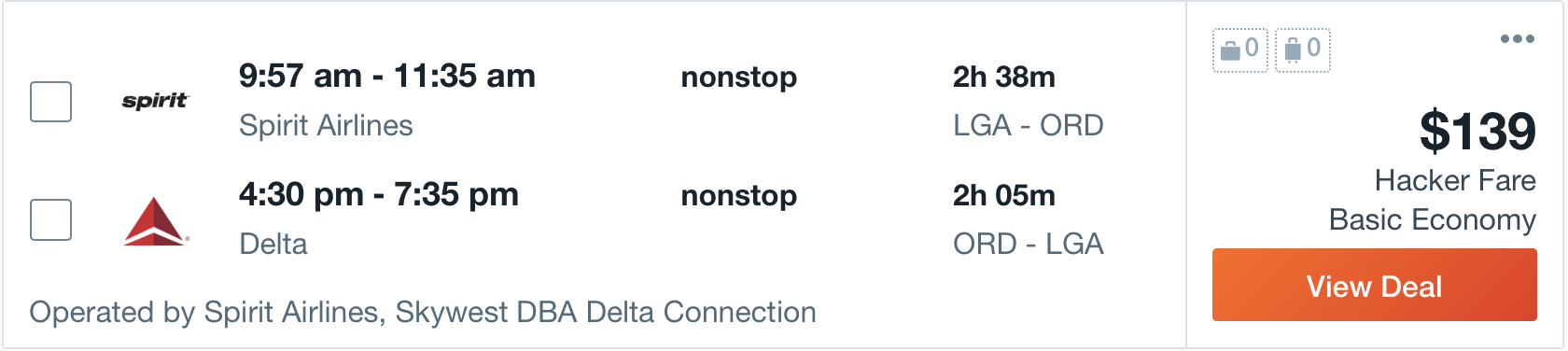The width and height of the screenshot is (1568, 351).
Task: Click the Operated by Spirit Airlines, Skywest notice
Action: [423, 312]
